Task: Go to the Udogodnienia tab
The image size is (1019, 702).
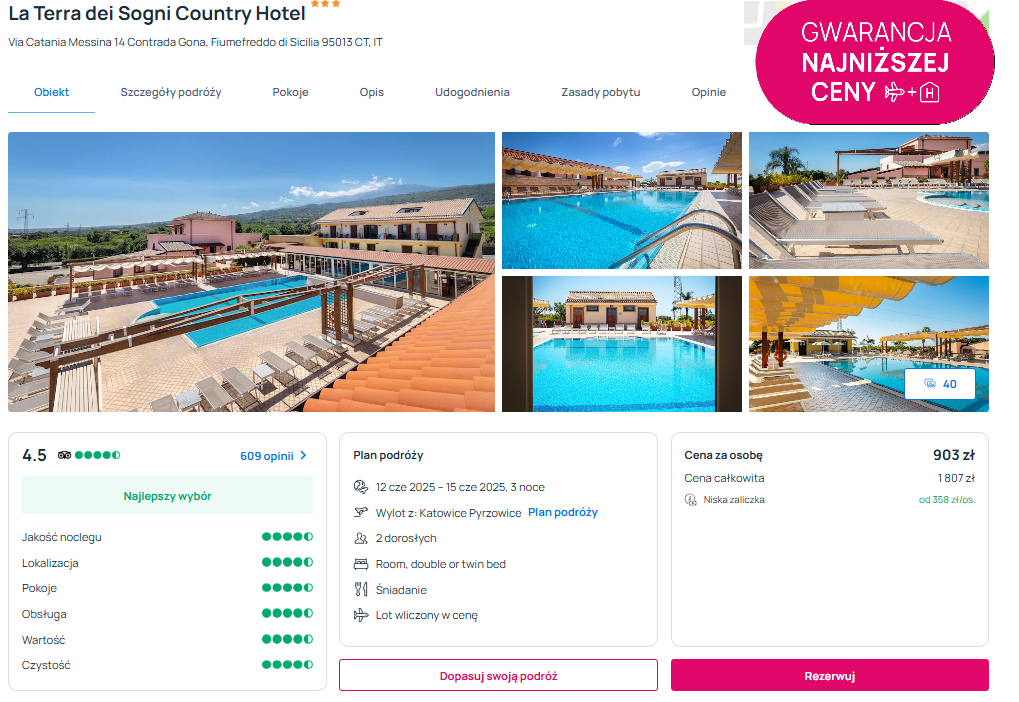Action: [x=472, y=92]
